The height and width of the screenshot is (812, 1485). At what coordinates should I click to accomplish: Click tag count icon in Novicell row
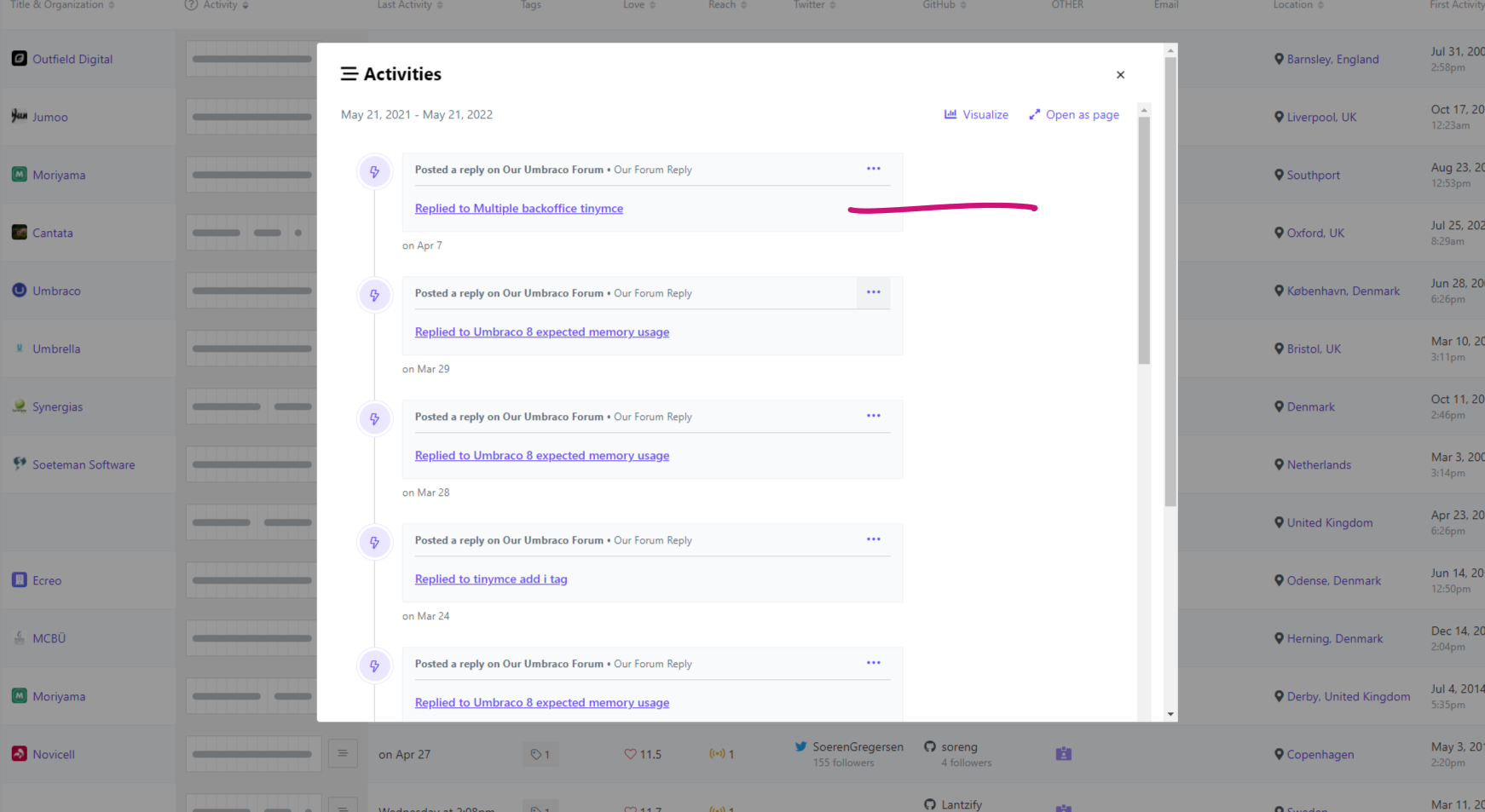[540, 754]
